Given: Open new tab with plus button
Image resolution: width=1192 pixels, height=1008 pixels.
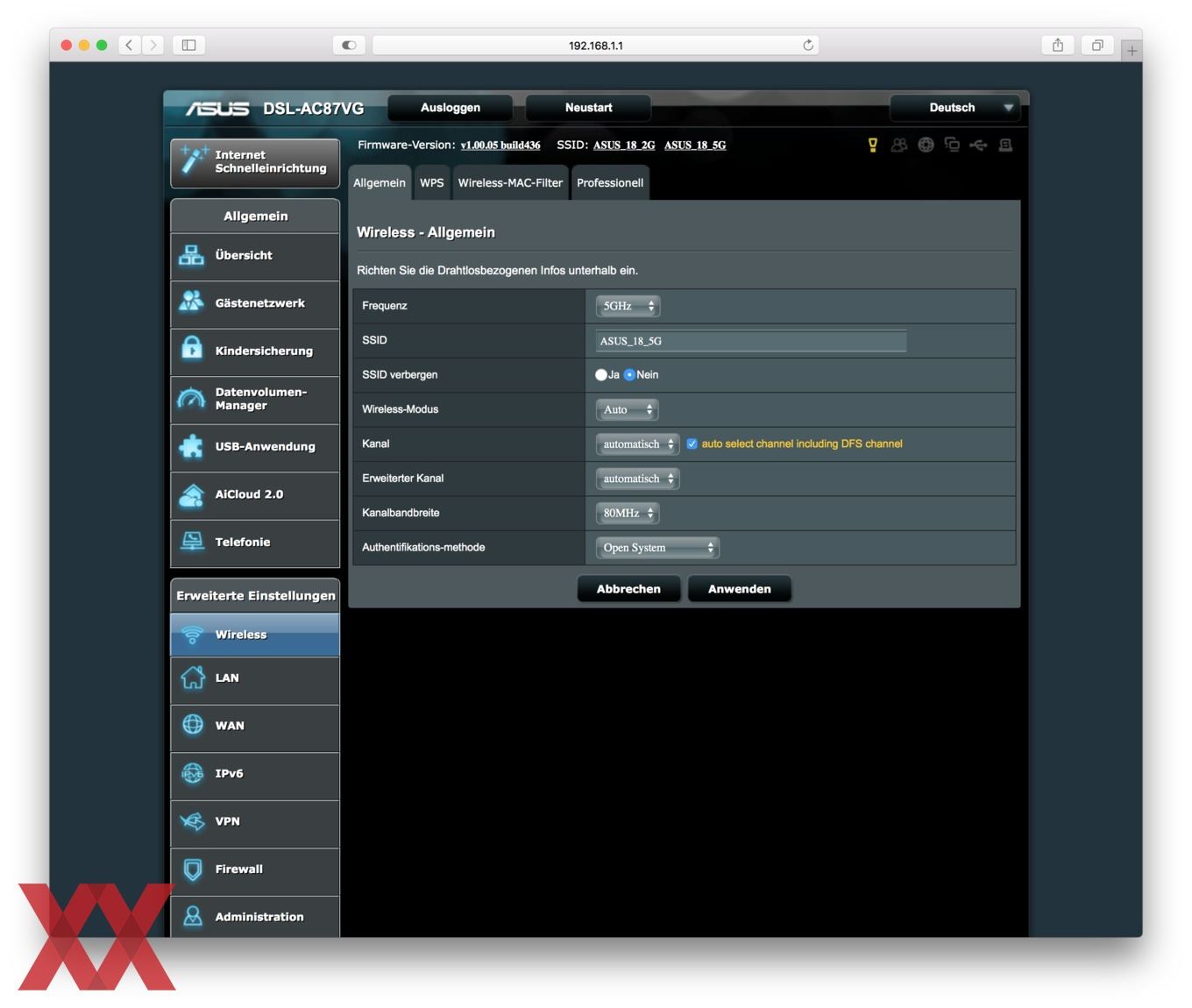Looking at the screenshot, I should click(1132, 51).
